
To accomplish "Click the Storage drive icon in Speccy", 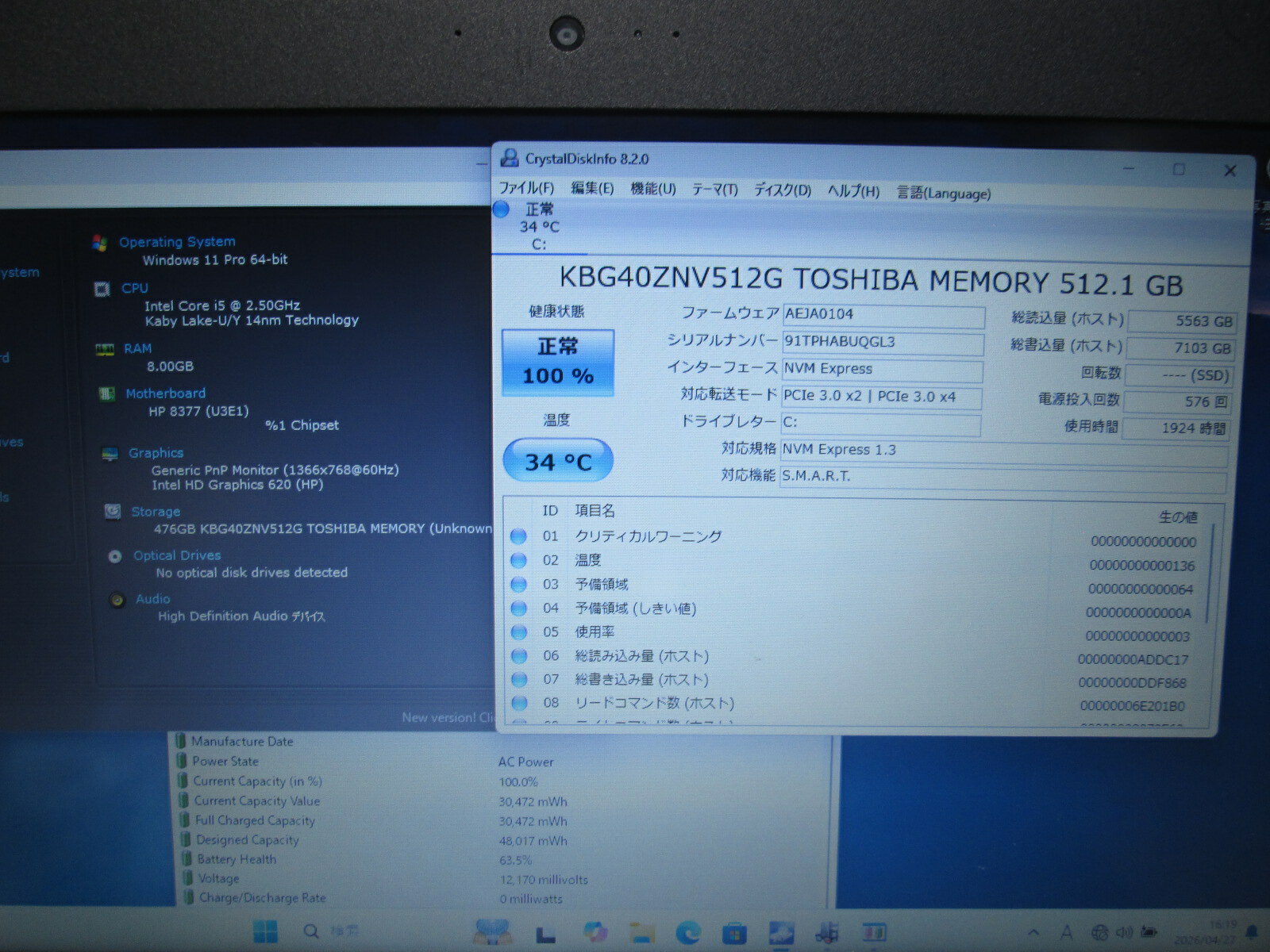I will pyautogui.click(x=113, y=512).
